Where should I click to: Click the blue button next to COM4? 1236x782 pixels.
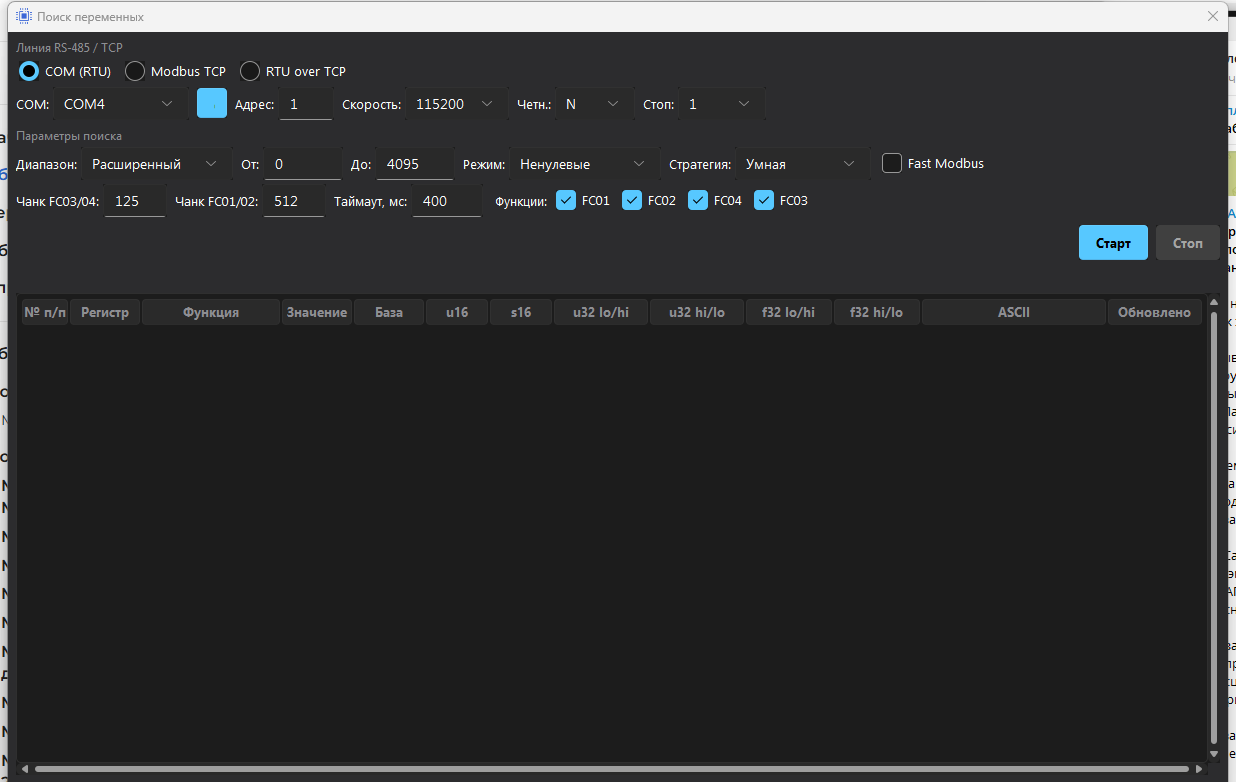212,103
